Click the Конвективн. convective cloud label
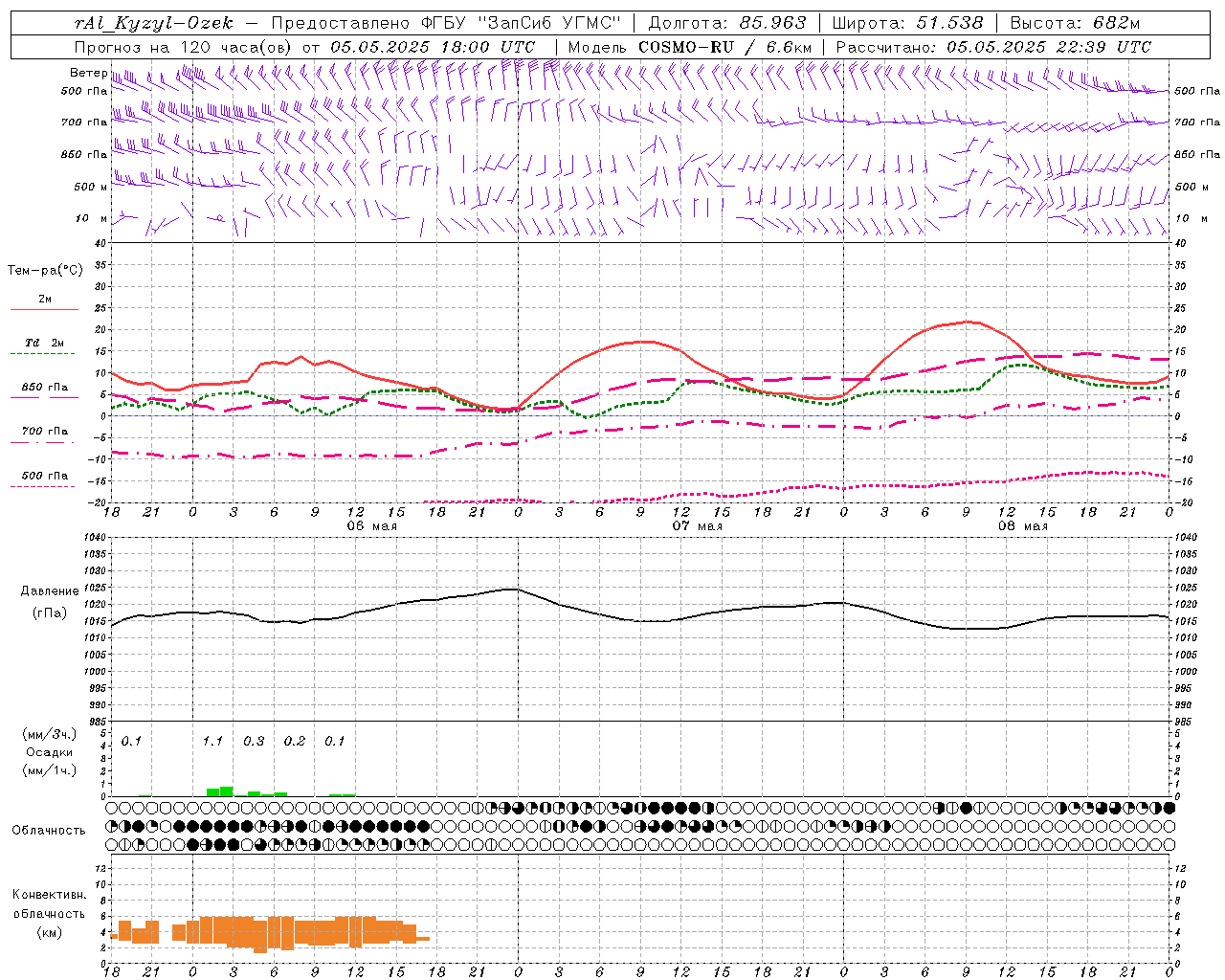The image size is (1225, 980). coord(49,895)
